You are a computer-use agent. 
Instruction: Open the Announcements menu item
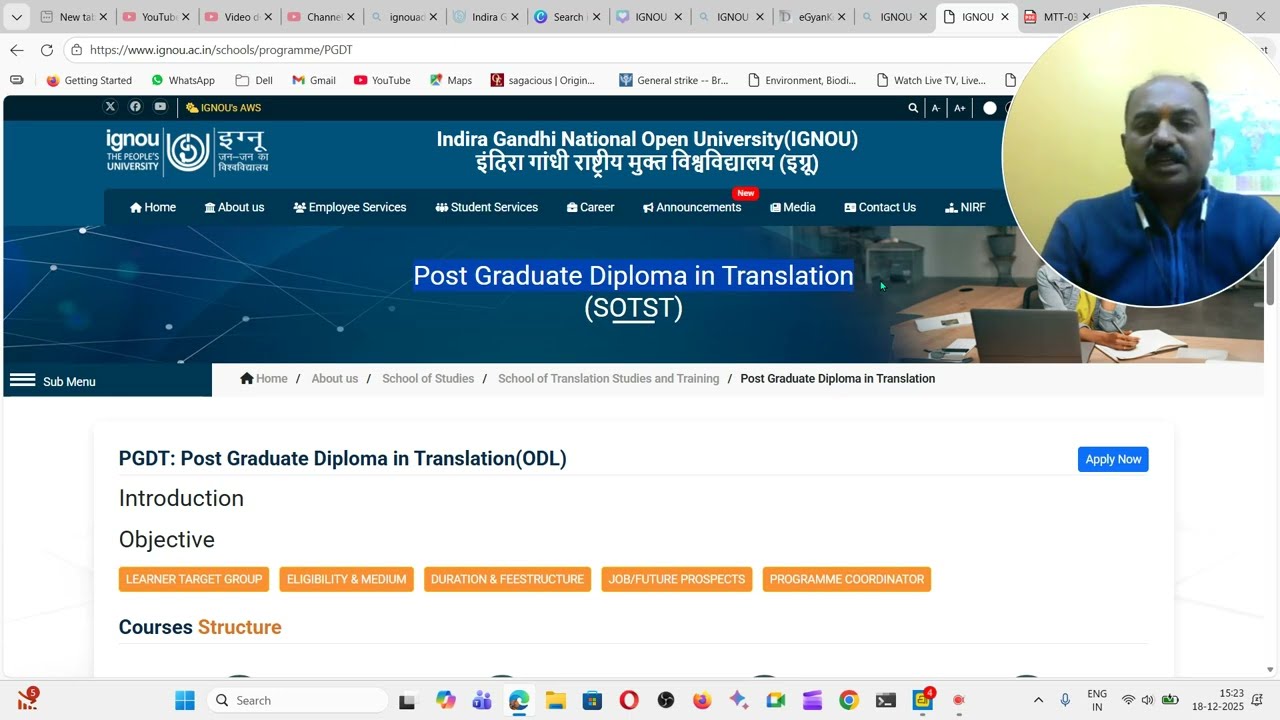point(692,207)
